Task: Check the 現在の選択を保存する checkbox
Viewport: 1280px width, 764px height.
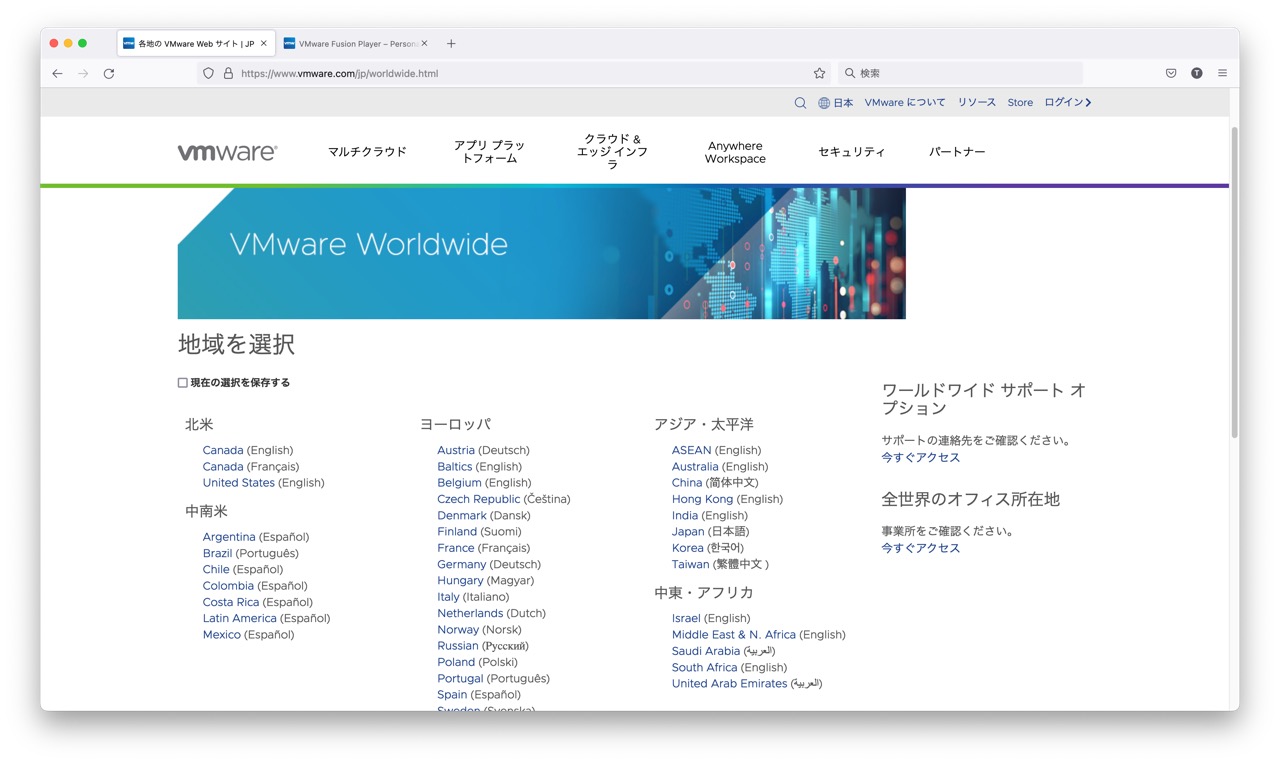Action: [x=182, y=382]
